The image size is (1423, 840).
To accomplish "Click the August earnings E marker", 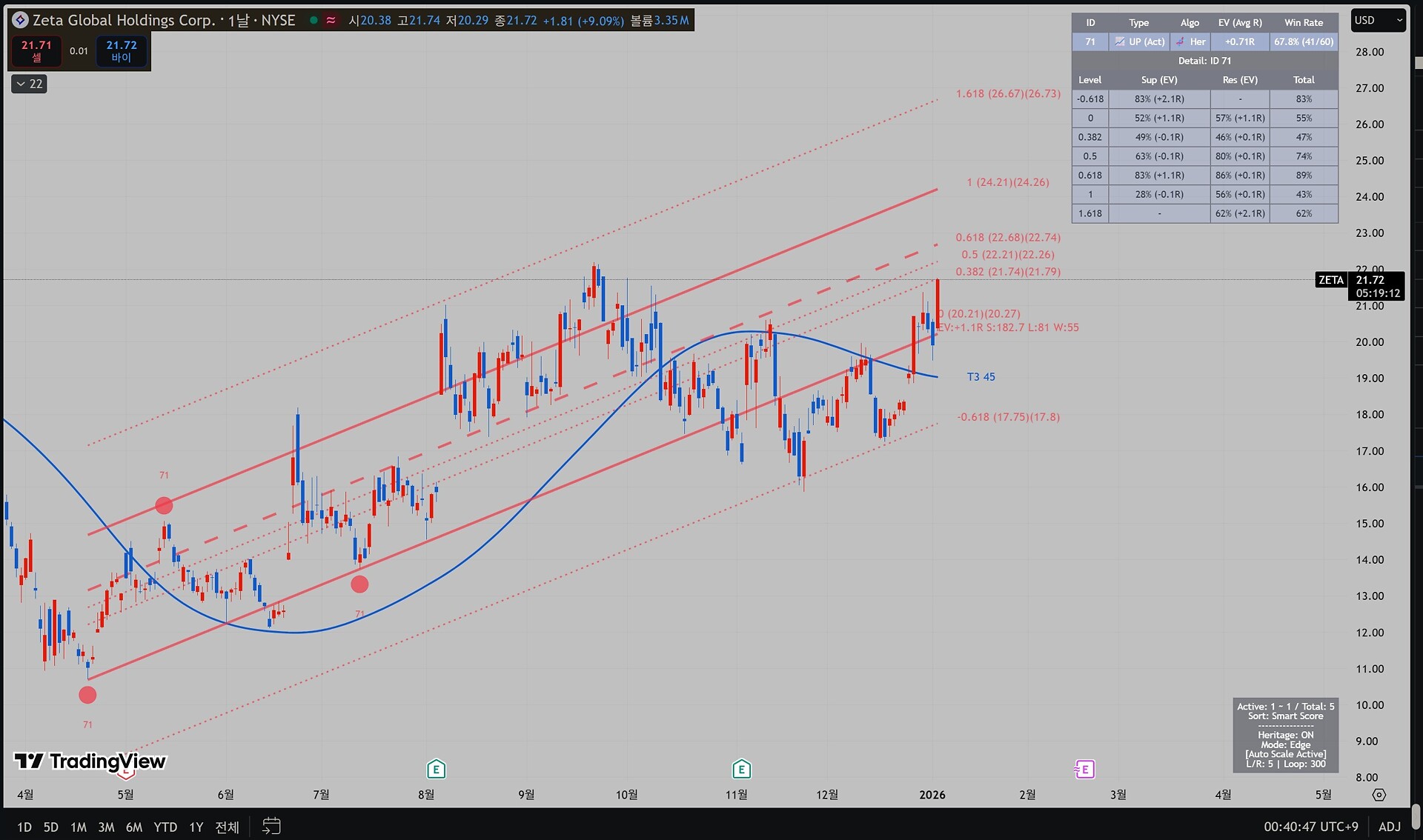I will click(x=436, y=770).
